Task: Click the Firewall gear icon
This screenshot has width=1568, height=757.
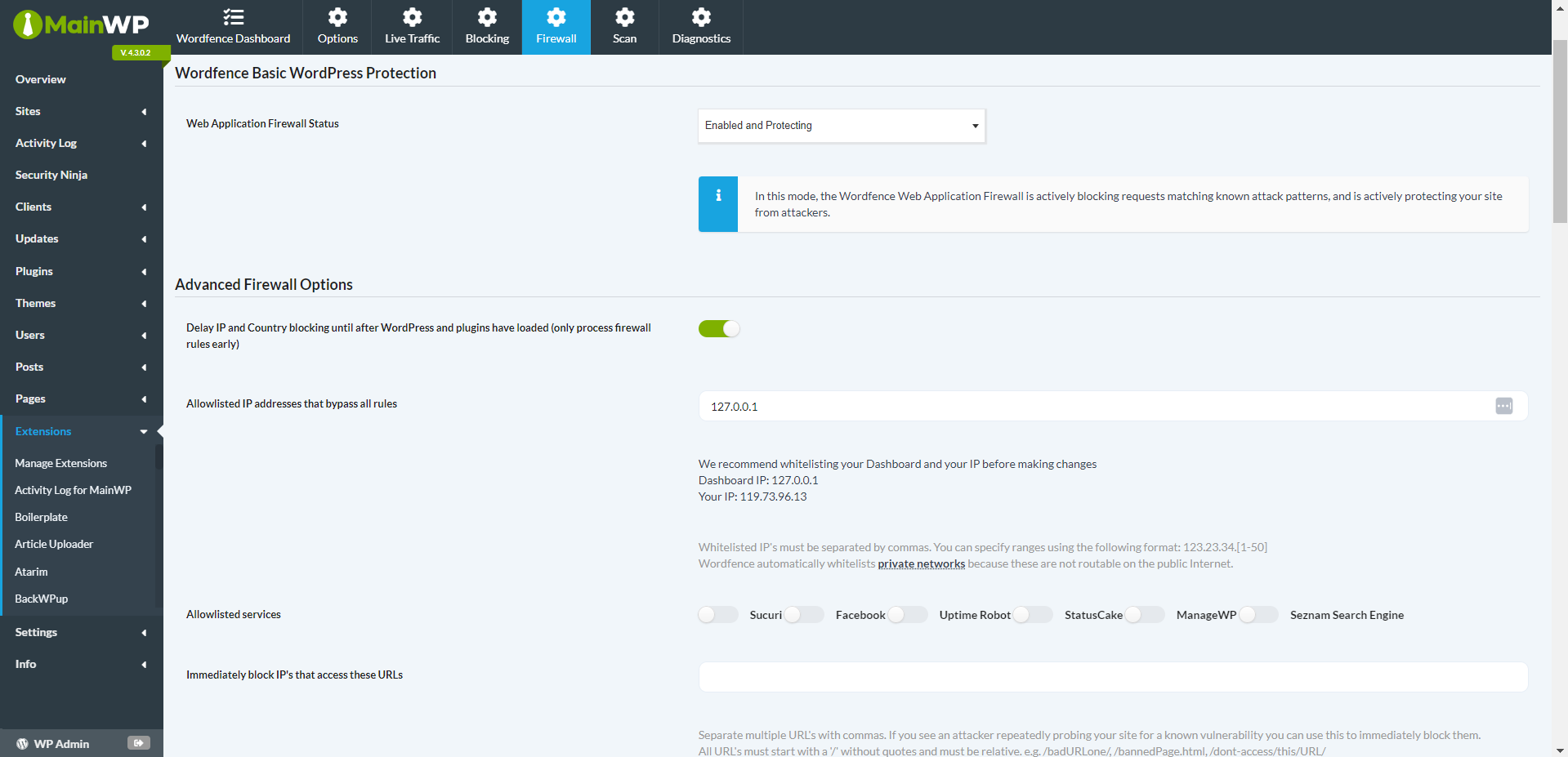Action: [556, 17]
